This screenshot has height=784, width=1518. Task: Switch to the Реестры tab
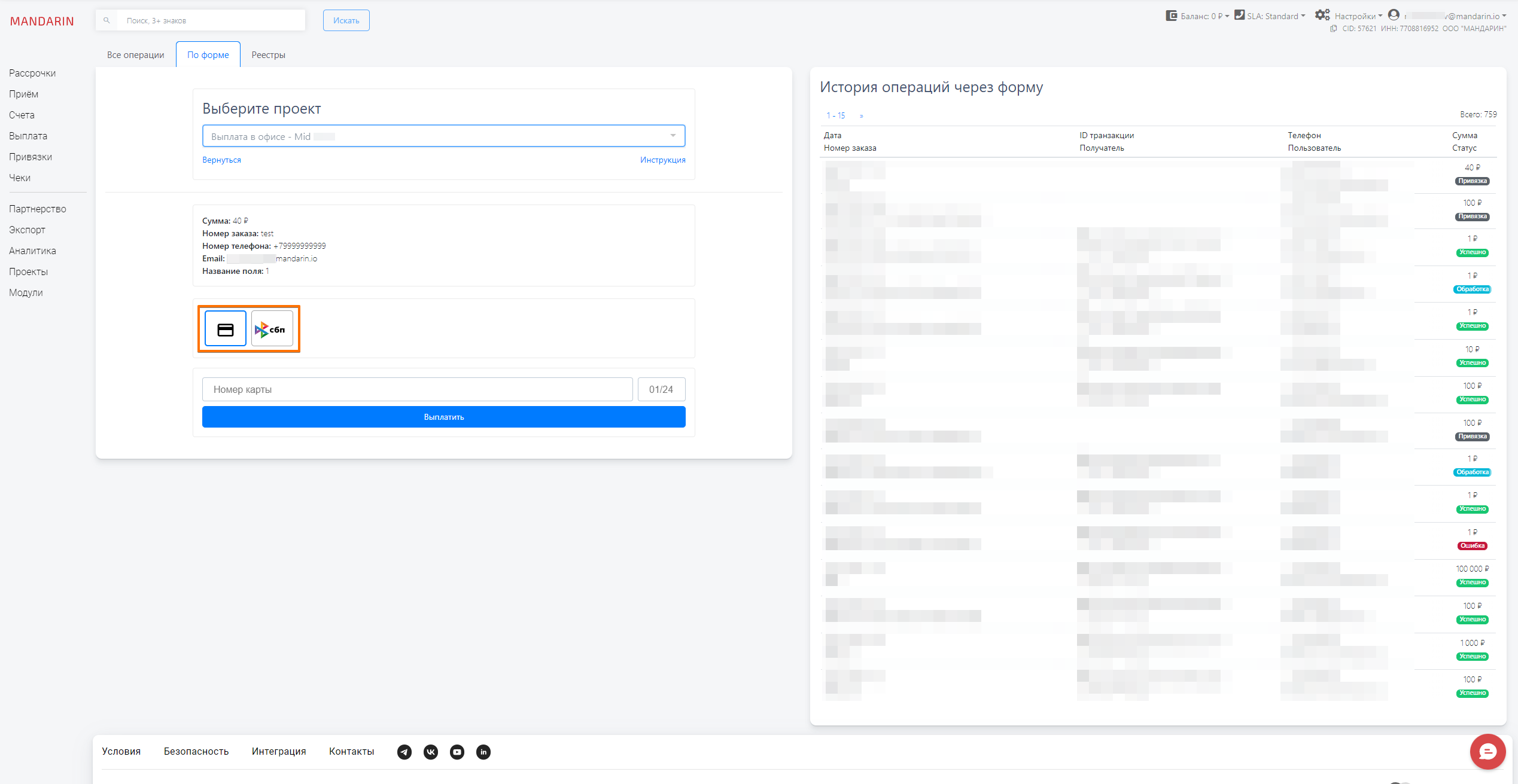[268, 55]
